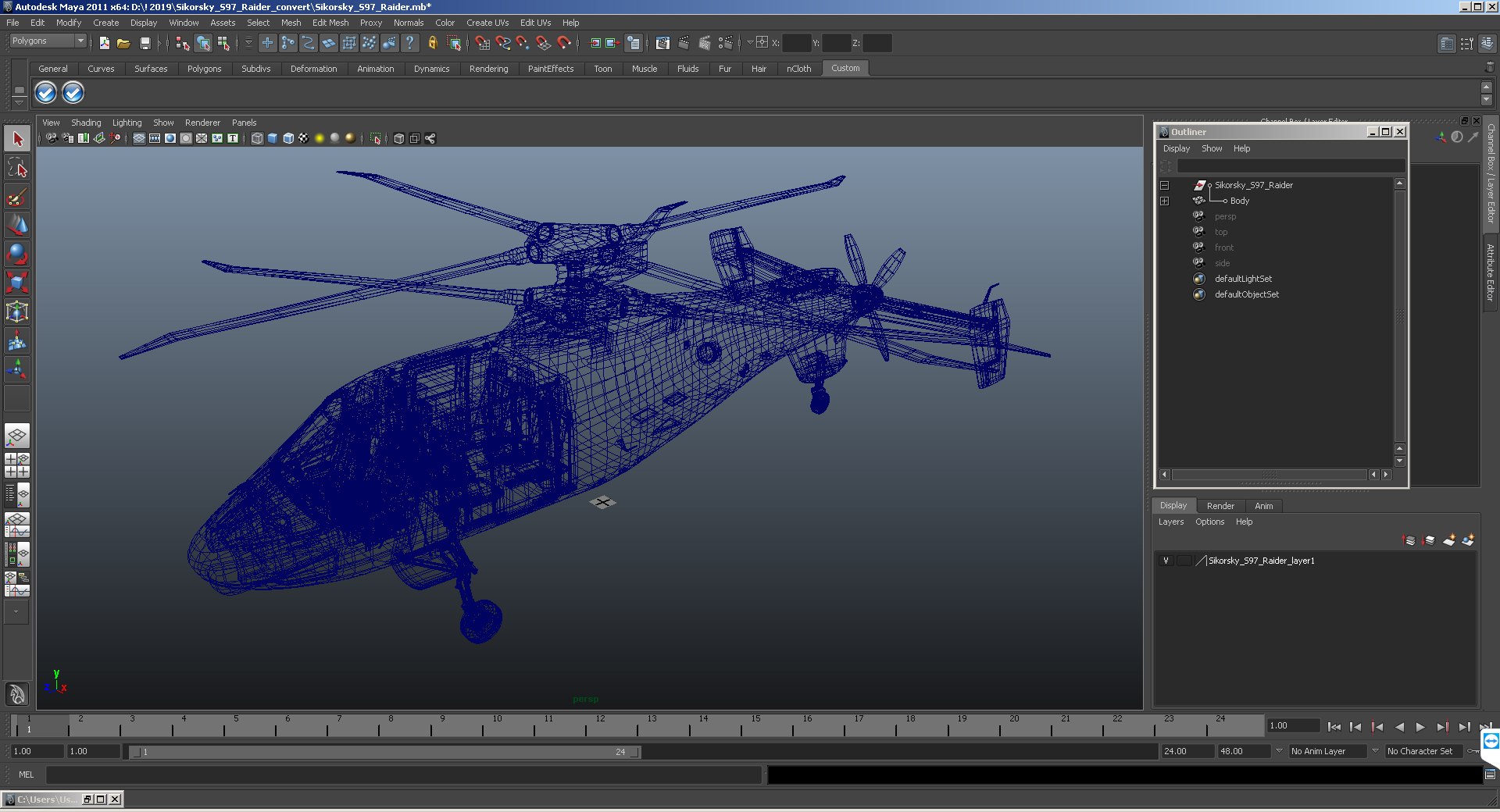Switch to single perspective view layout
Screen dimensions: 1500x812
pos(17,436)
